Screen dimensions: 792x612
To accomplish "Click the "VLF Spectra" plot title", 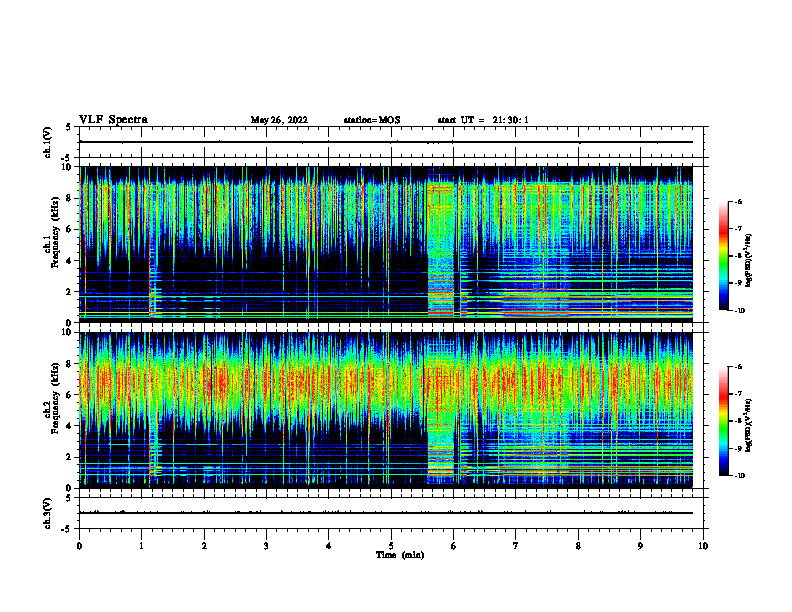I will (113, 120).
